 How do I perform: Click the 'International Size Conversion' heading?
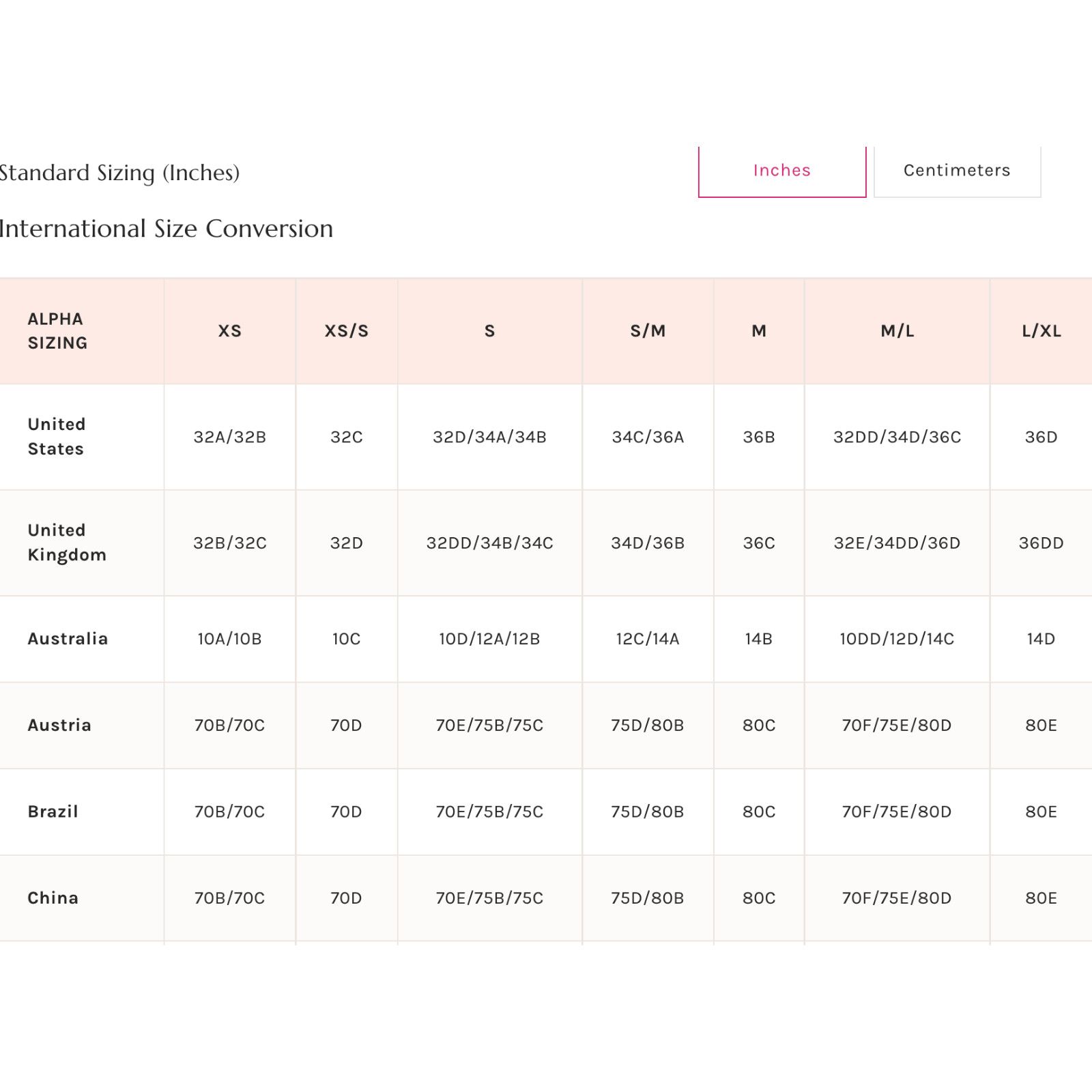(167, 229)
